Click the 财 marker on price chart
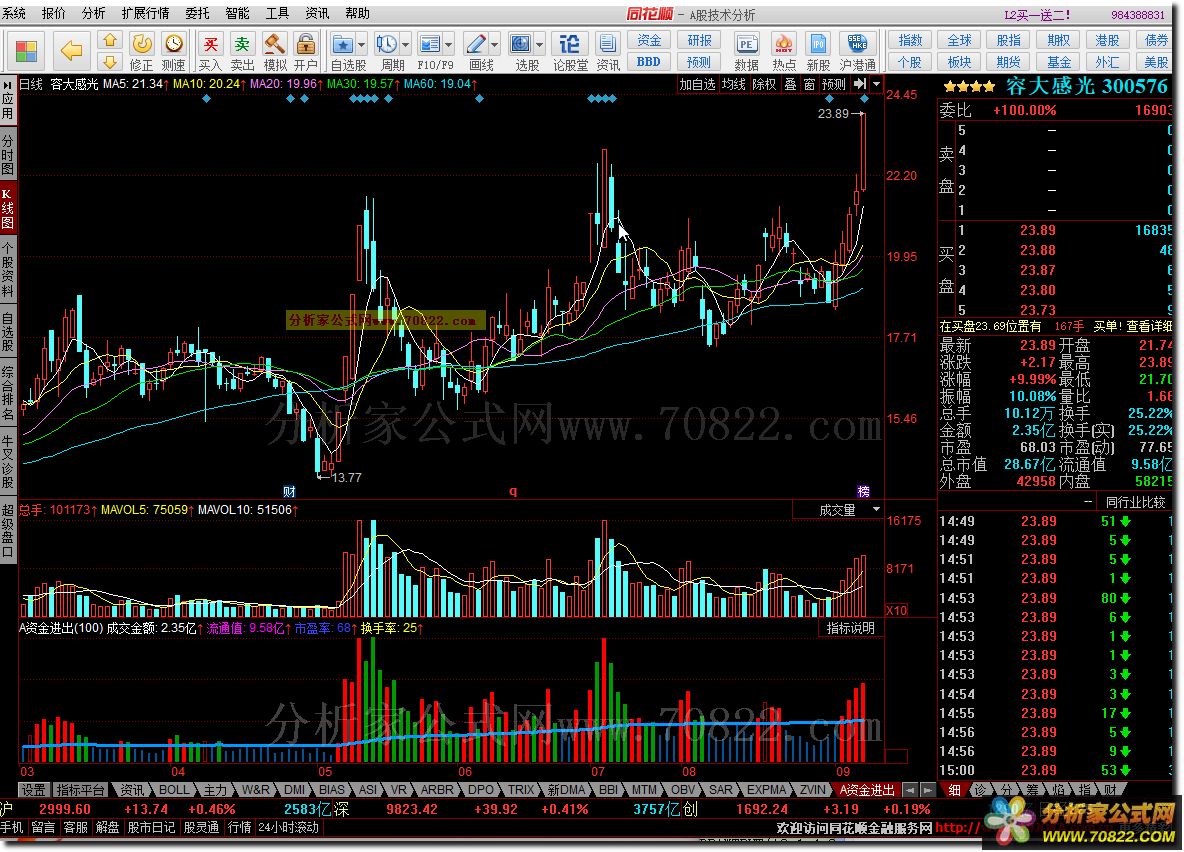The height and width of the screenshot is (852, 1184). [x=289, y=492]
